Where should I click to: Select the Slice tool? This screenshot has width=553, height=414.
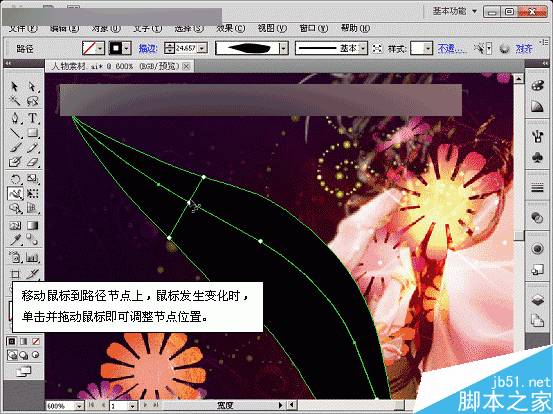click(x=32, y=274)
